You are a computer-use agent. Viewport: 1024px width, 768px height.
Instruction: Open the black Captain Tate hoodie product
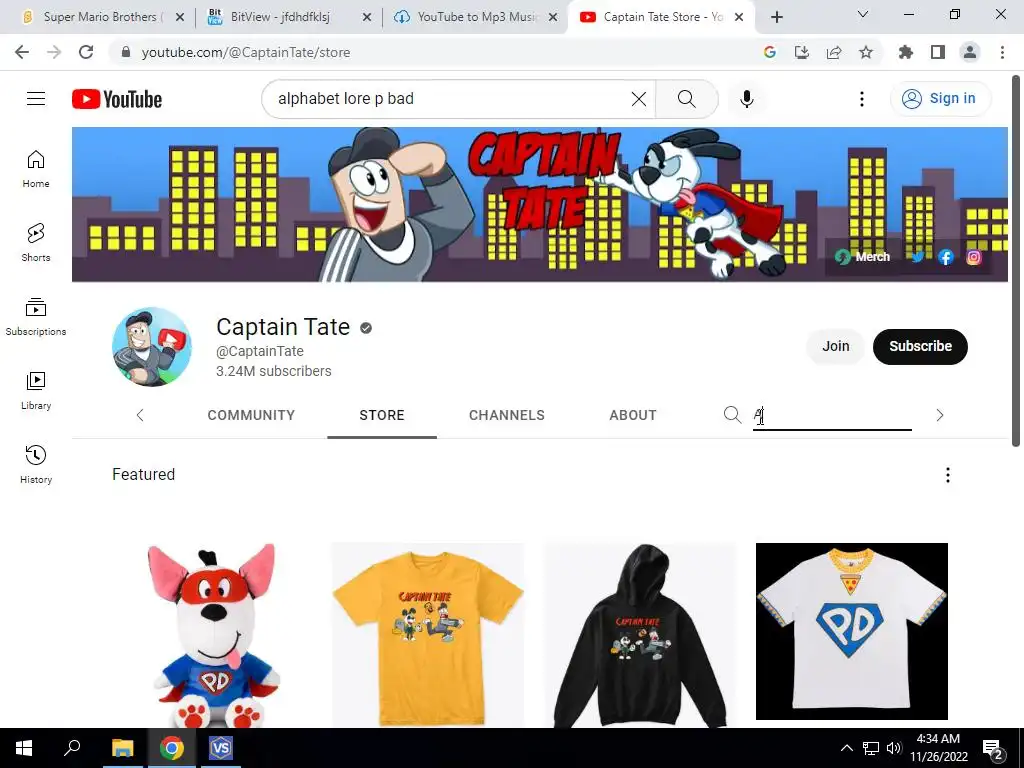tap(640, 635)
